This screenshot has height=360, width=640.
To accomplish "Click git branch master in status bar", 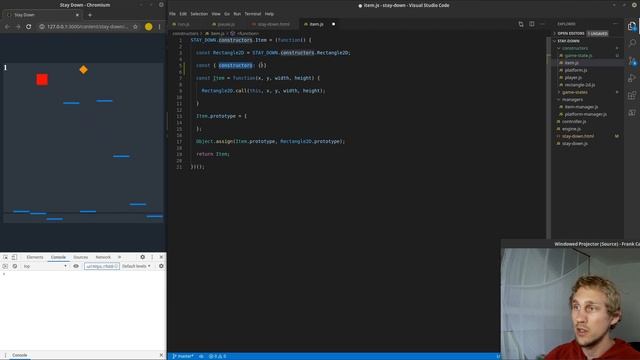I will tap(182, 356).
